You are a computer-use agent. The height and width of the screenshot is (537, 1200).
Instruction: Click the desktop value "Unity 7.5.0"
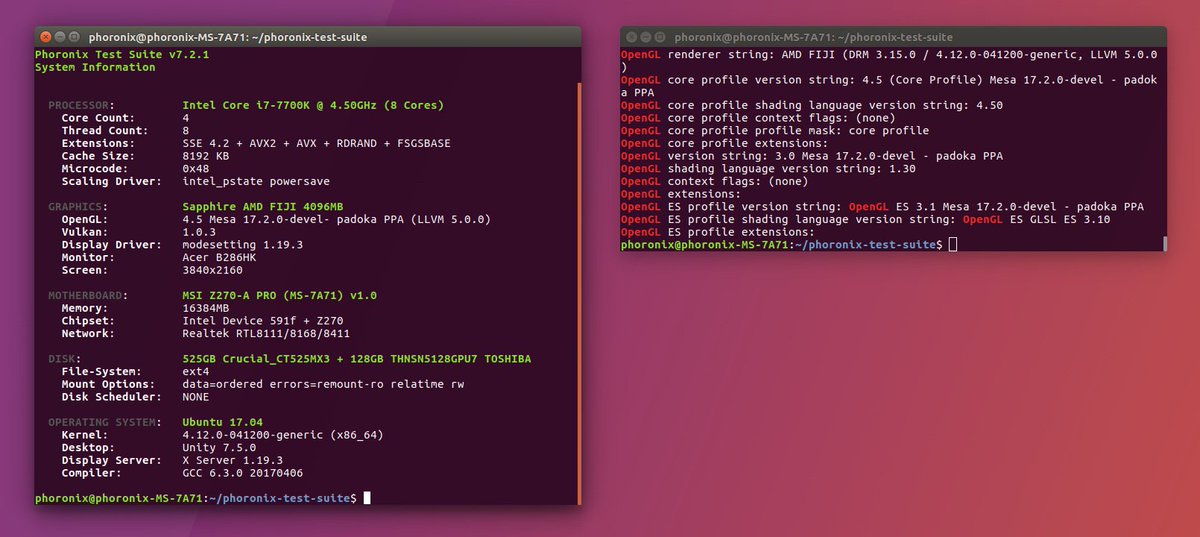[x=218, y=448]
